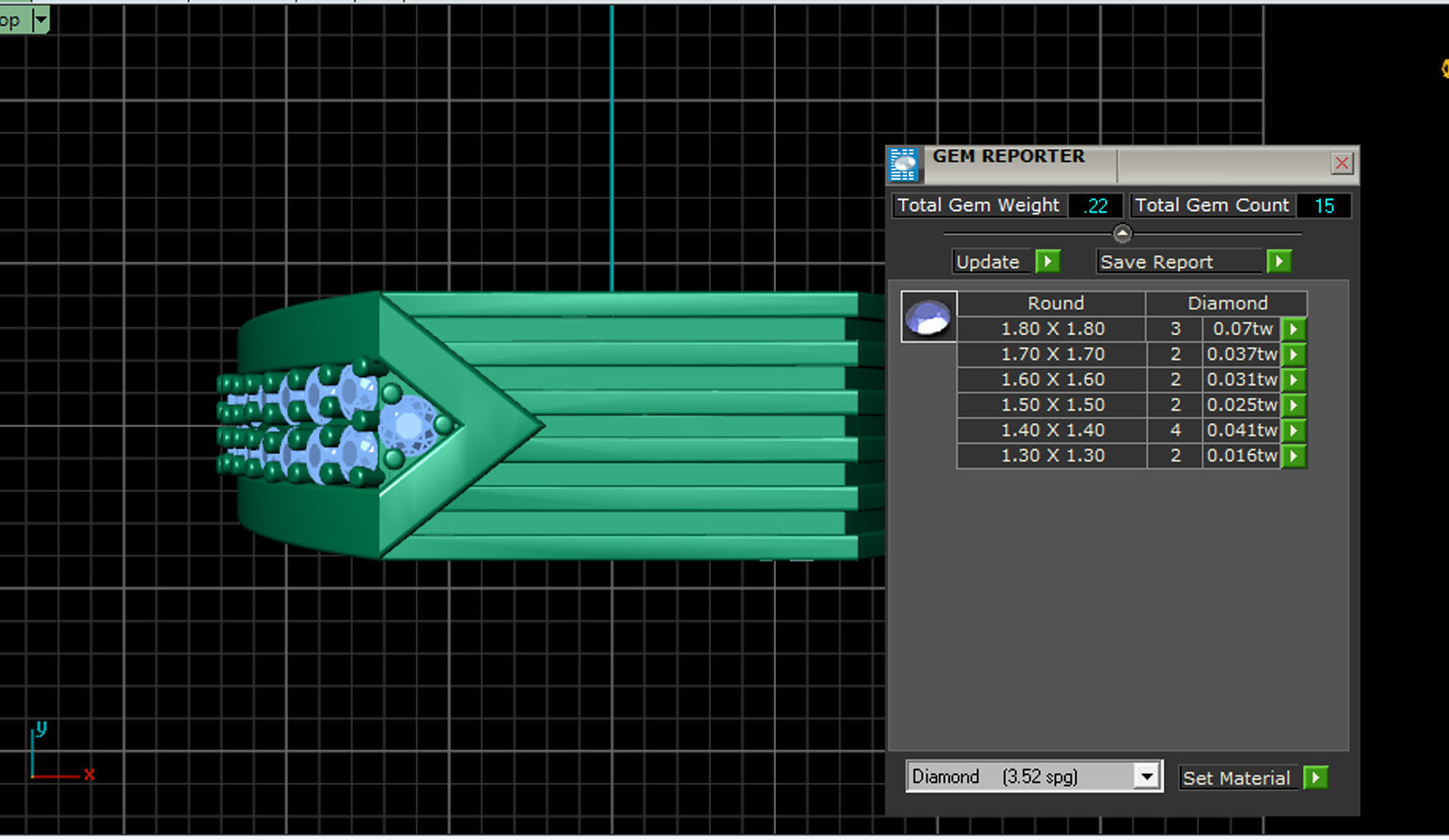The height and width of the screenshot is (840, 1449).
Task: Click the Total Gem Weight value field
Action: pos(1096,206)
